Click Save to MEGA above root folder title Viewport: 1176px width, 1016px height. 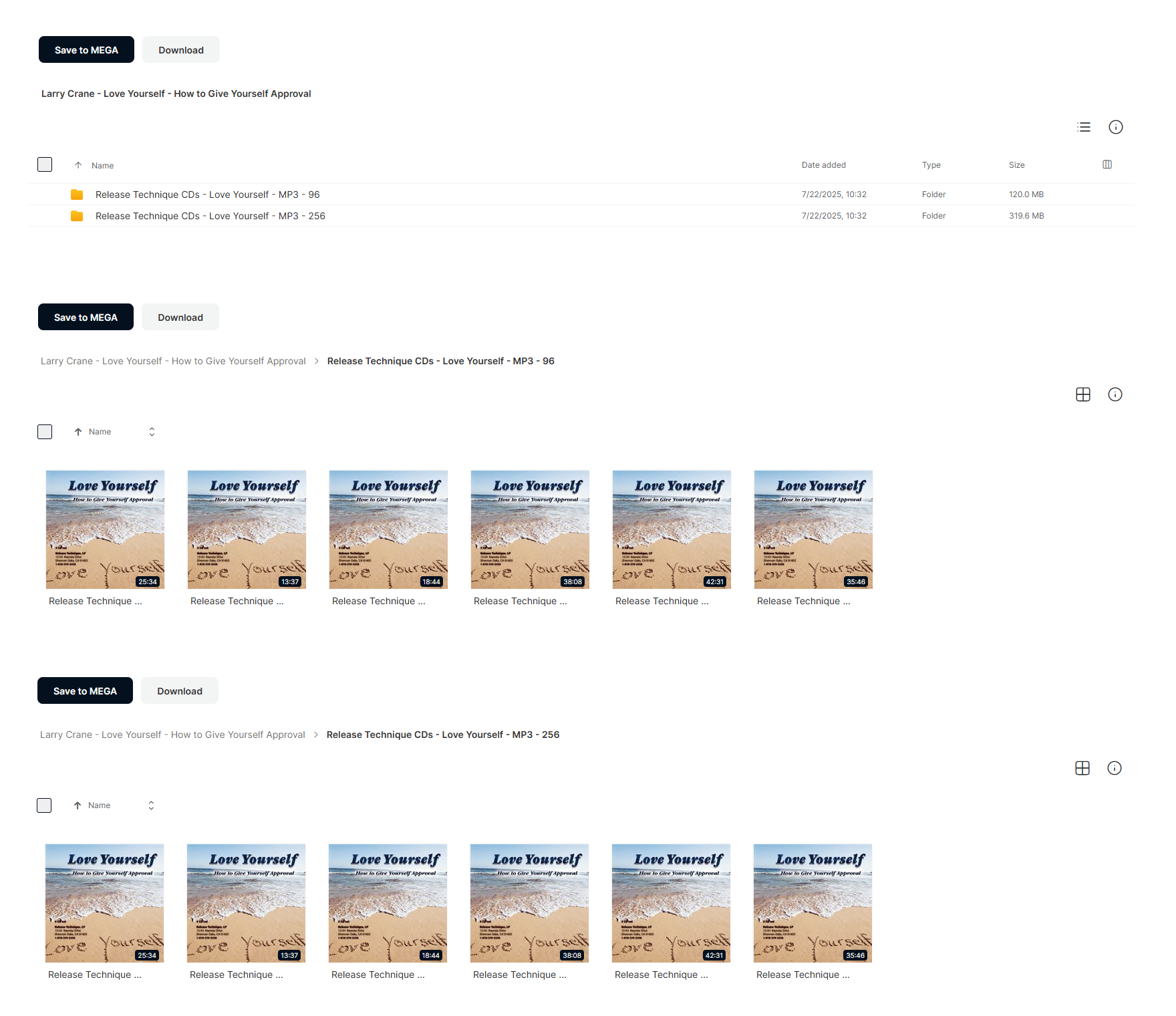coord(86,49)
